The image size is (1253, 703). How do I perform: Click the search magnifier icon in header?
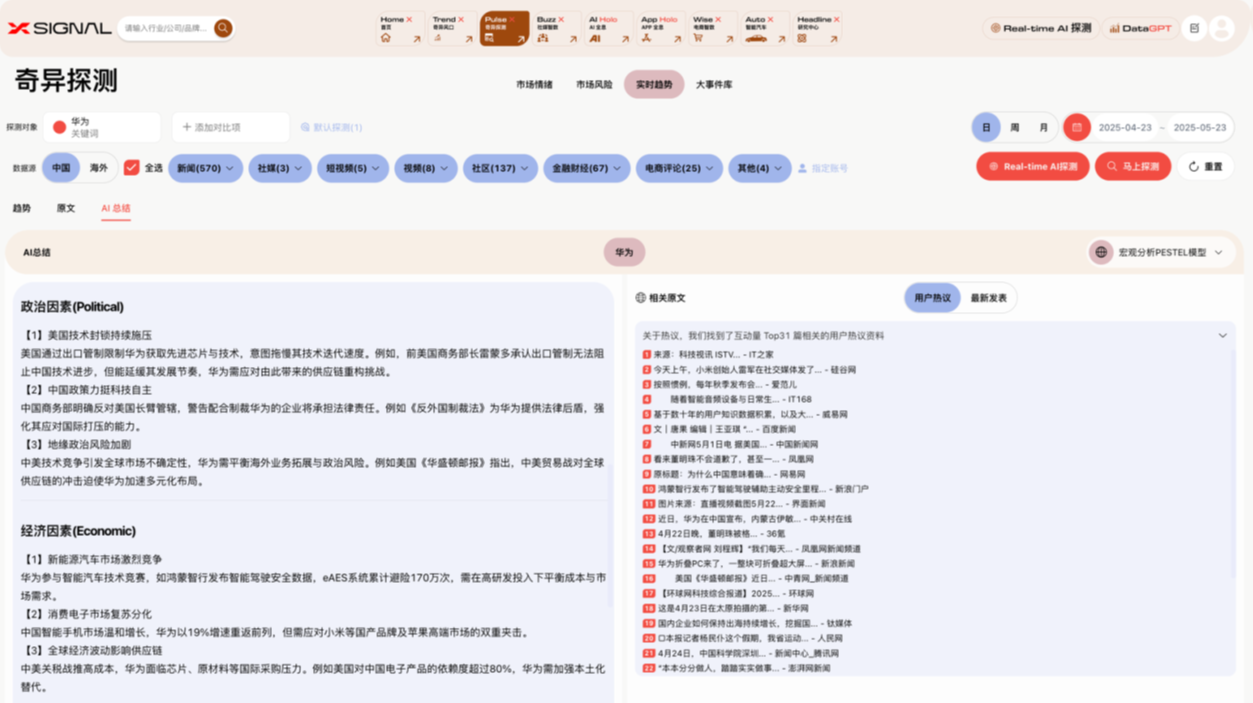pyautogui.click(x=223, y=28)
